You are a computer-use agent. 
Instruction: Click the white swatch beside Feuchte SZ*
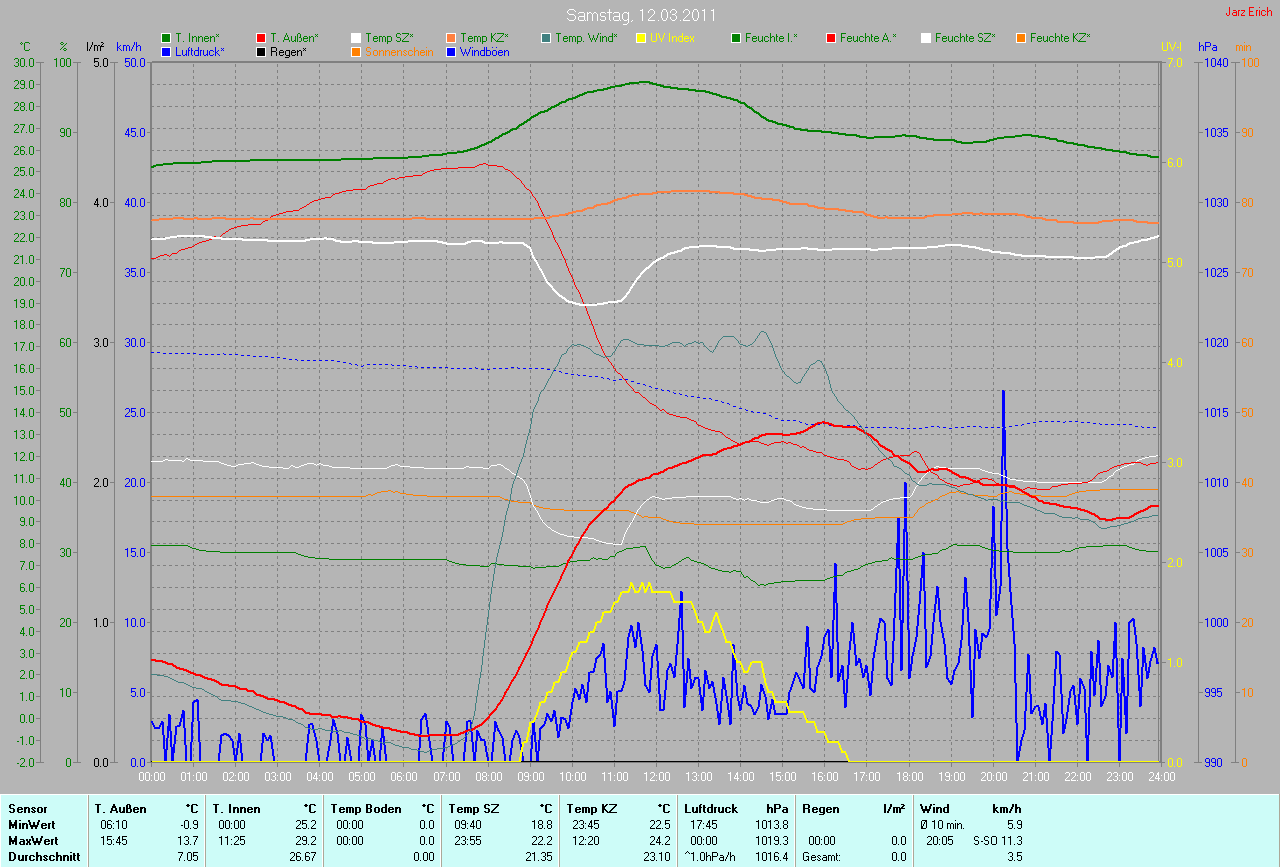pyautogui.click(x=926, y=38)
